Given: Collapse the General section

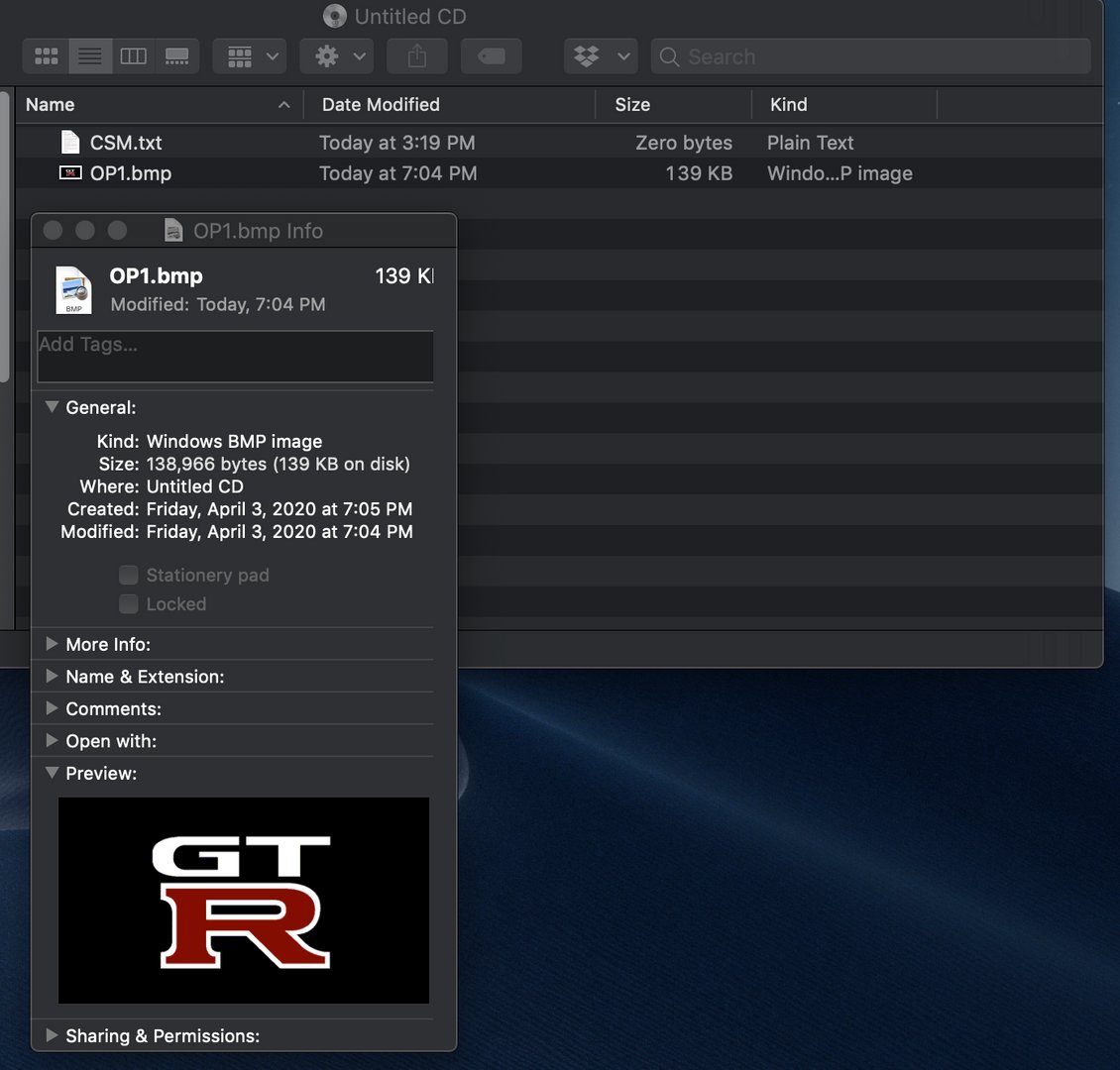Looking at the screenshot, I should coord(52,407).
